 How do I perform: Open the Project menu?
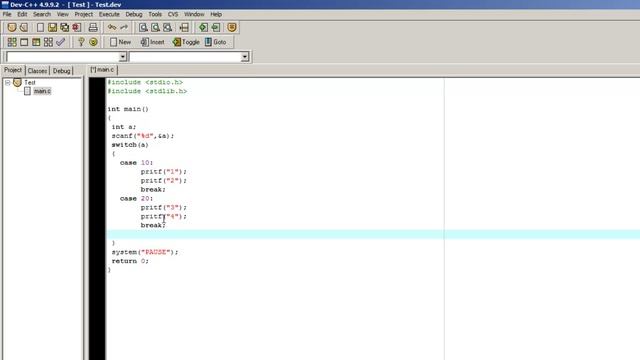click(83, 14)
